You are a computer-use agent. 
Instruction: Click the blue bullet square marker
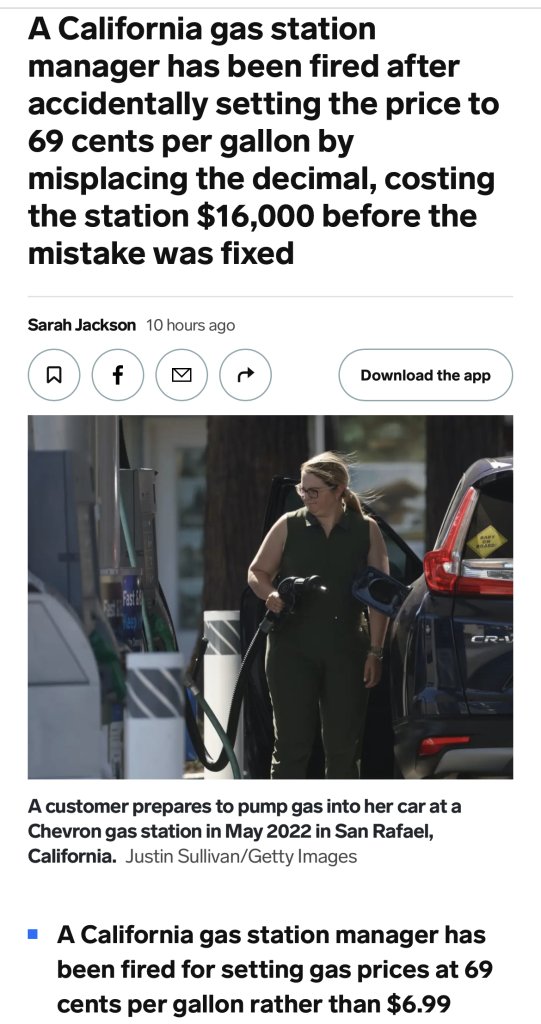[33, 934]
